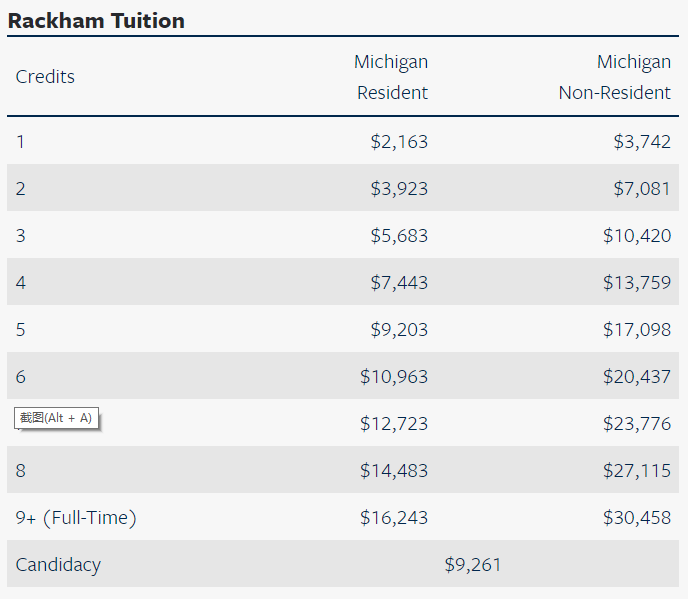Select the $10,963 resident tuition
The width and height of the screenshot is (688, 599).
pos(394,377)
